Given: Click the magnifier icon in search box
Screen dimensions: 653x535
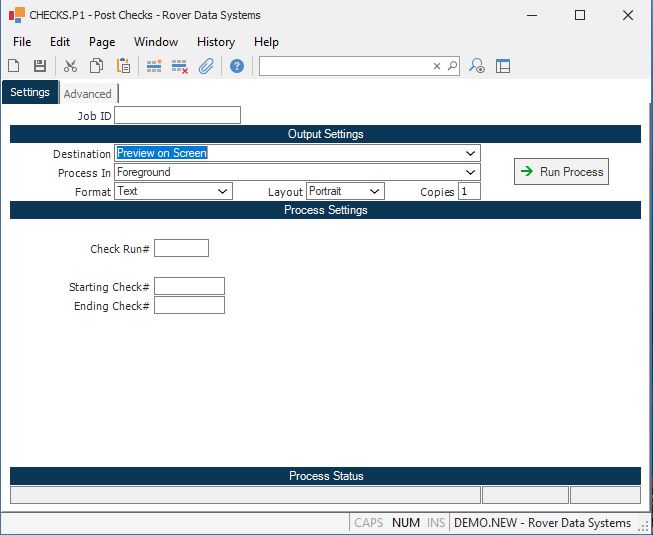Looking at the screenshot, I should coord(452,66).
